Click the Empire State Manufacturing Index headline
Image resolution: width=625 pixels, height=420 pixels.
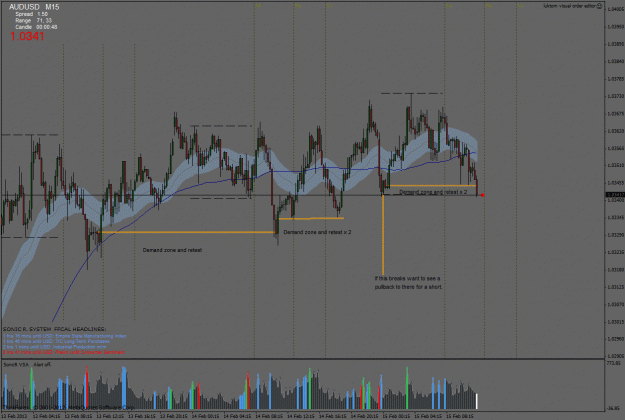65,336
